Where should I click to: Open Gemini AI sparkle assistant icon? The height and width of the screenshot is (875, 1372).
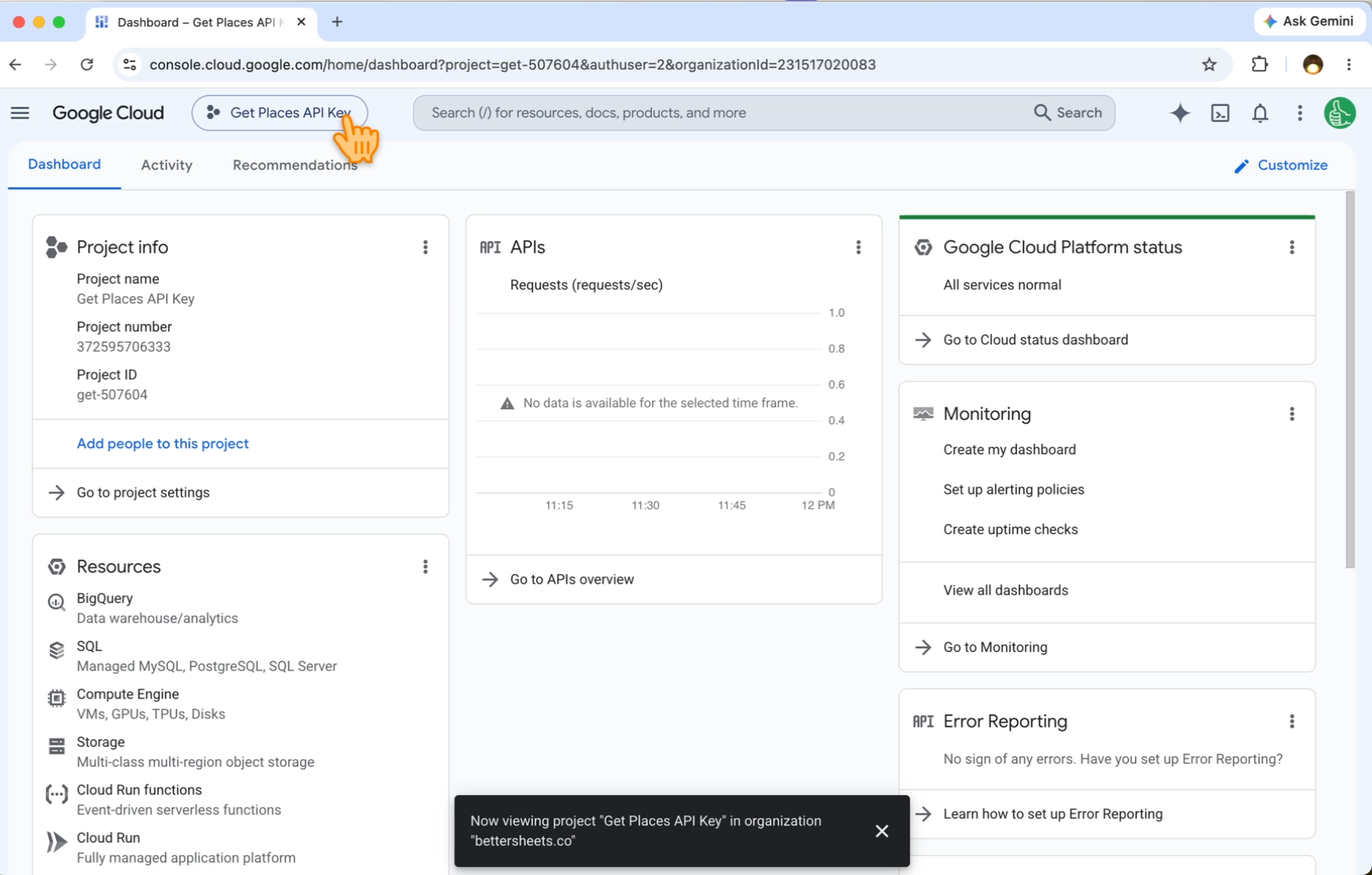tap(1180, 113)
